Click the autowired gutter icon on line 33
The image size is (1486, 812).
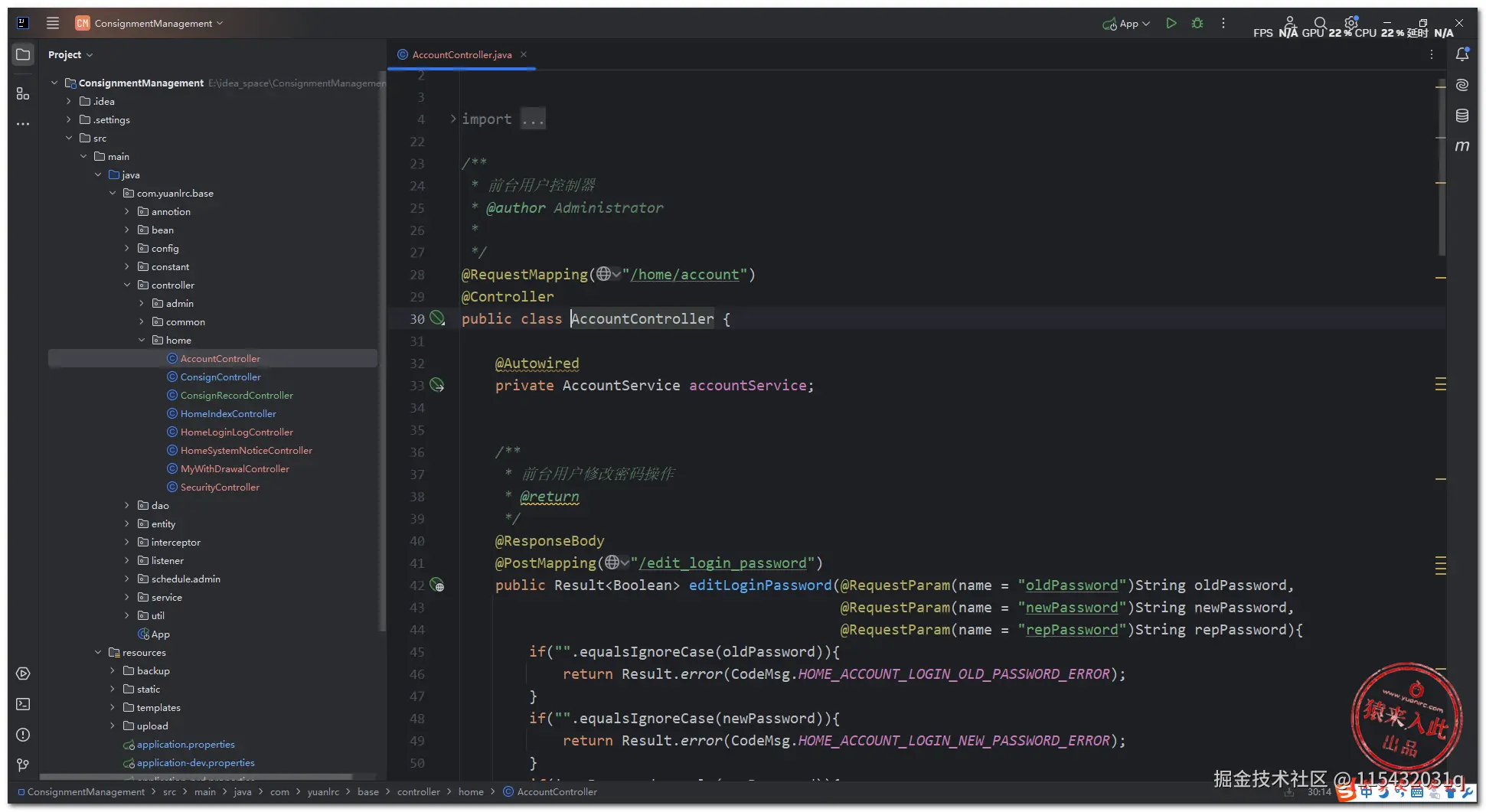click(437, 385)
